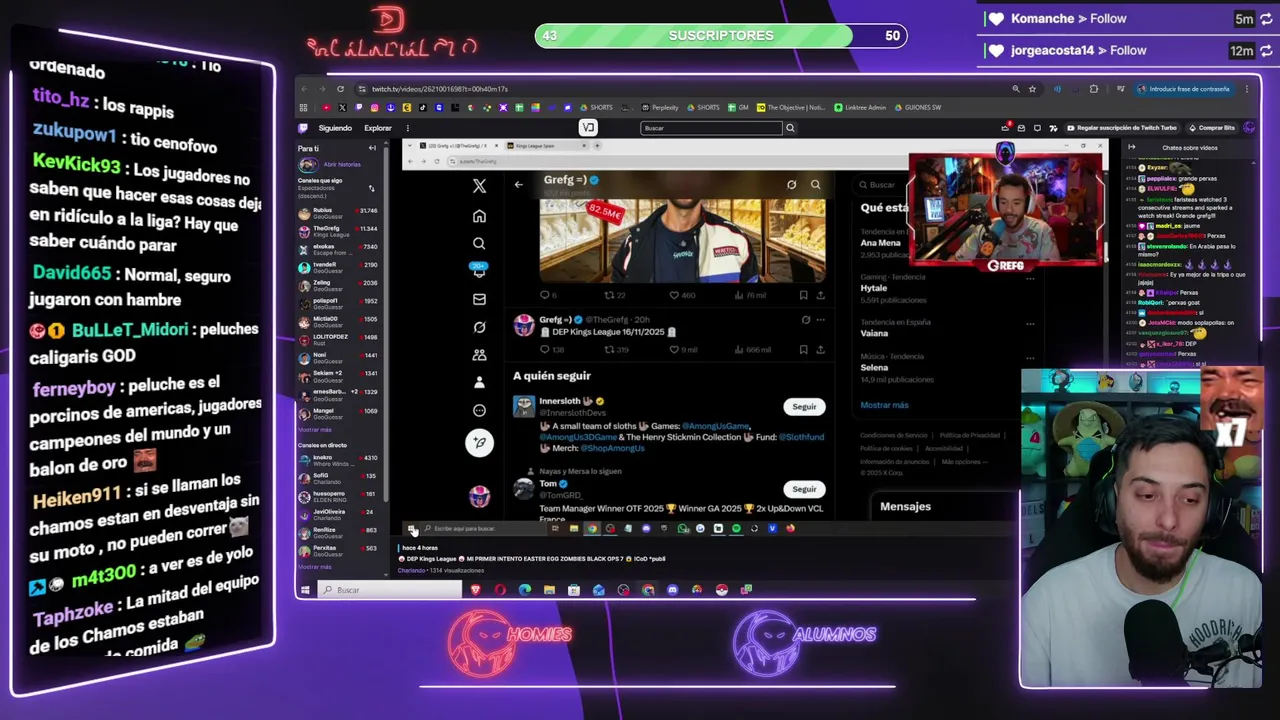1280x720 pixels.
Task: Collapse Twitch chat panel arrow
Action: tap(1131, 147)
